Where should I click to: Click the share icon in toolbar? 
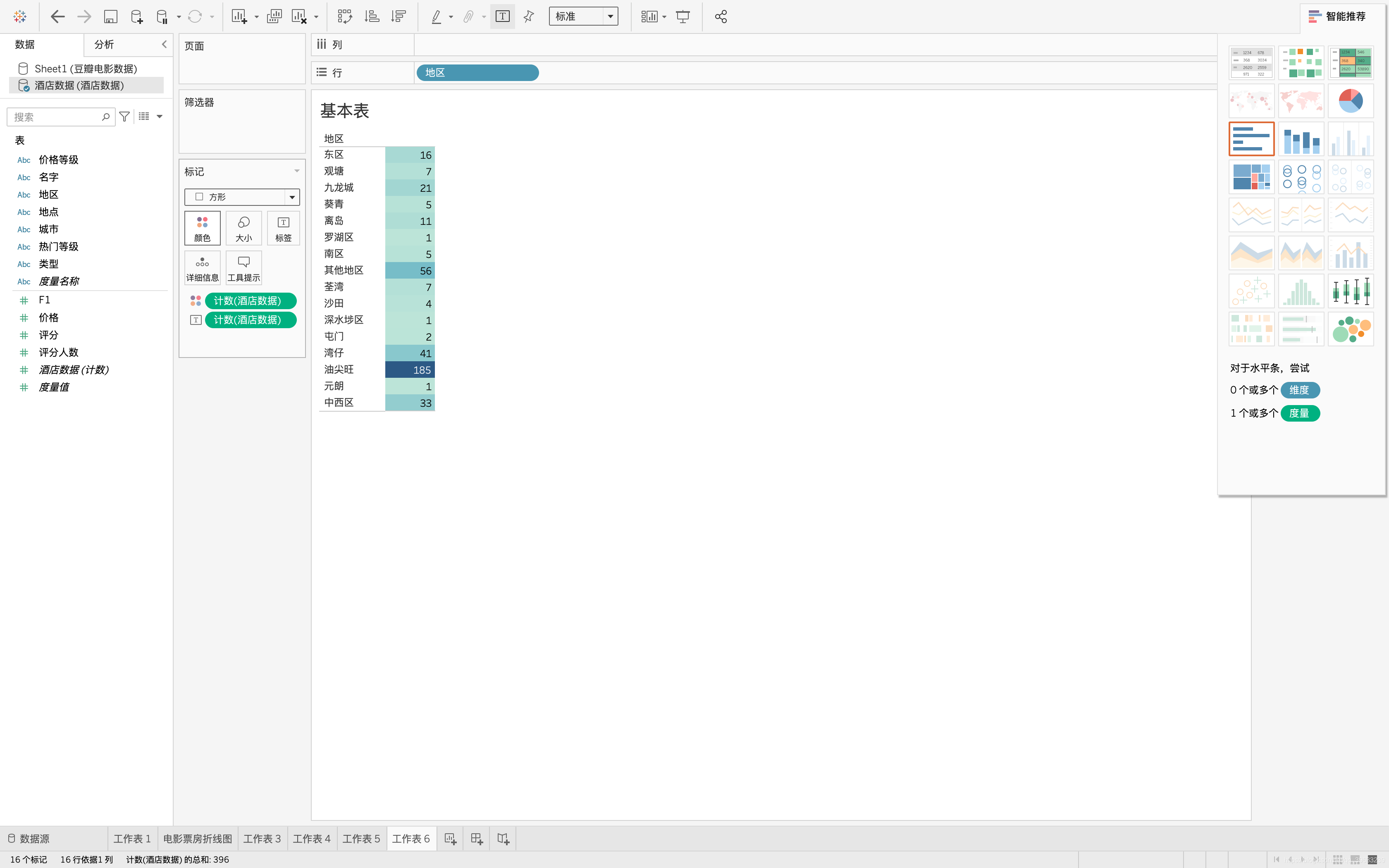coord(721,17)
